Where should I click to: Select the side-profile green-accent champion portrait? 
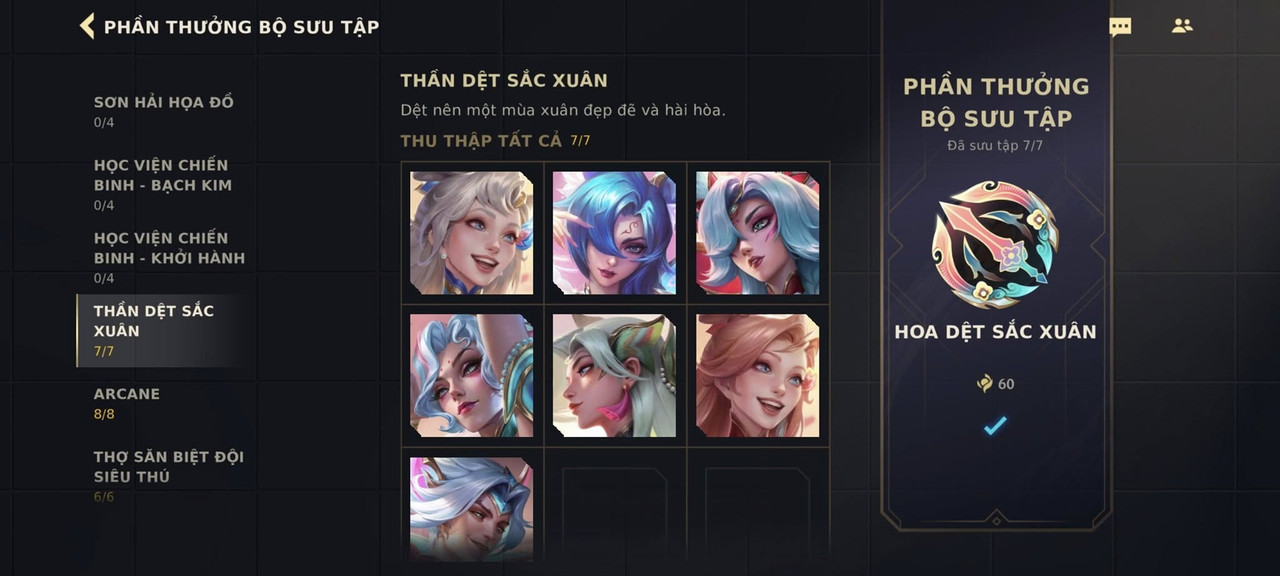pos(614,376)
